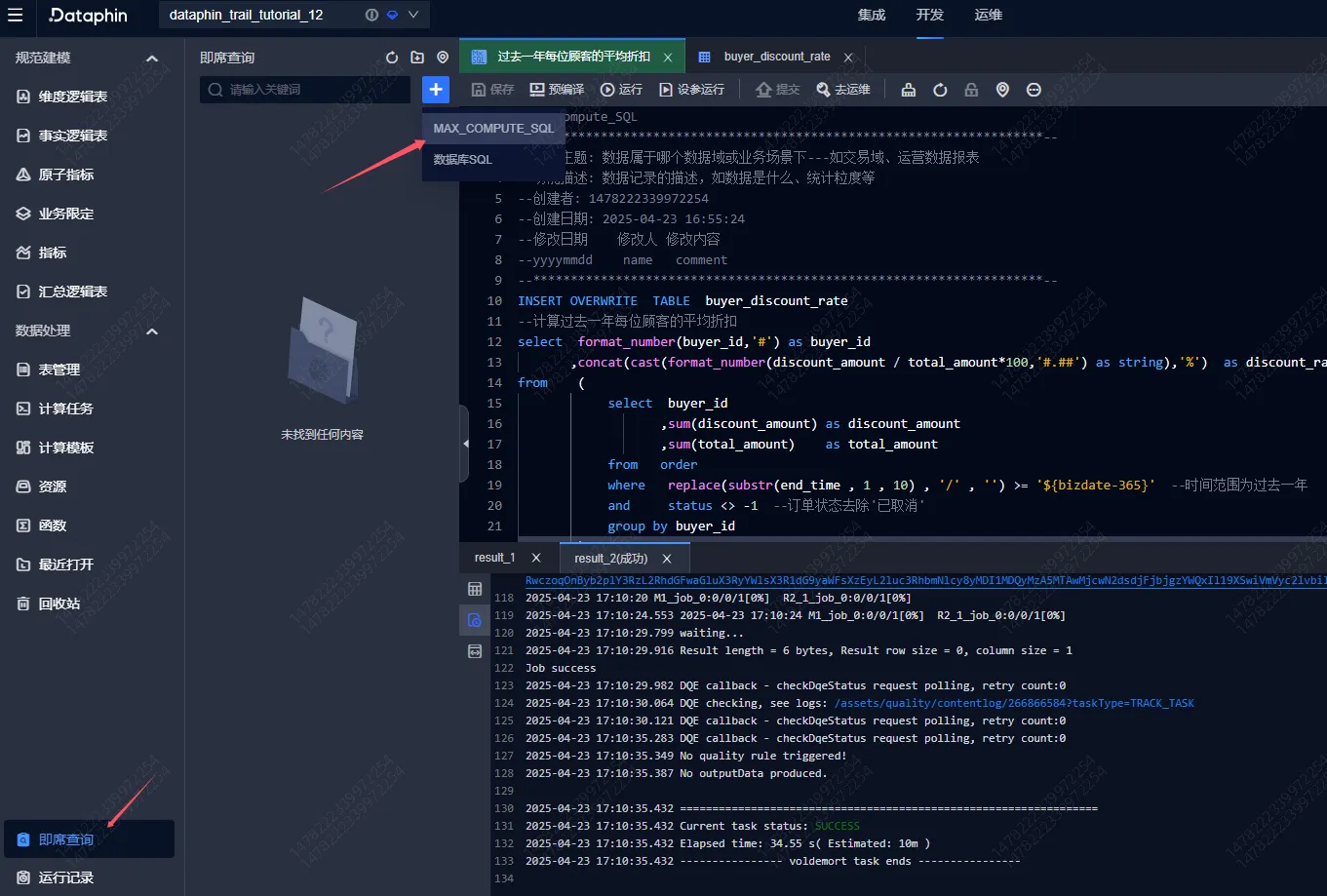Click the format code broom icon
The height and width of the screenshot is (896, 1327).
tap(909, 90)
